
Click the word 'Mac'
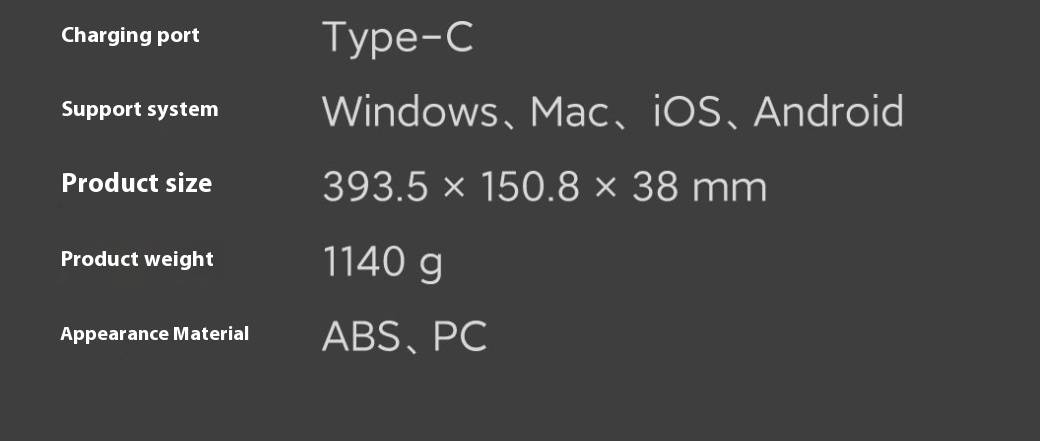point(568,111)
